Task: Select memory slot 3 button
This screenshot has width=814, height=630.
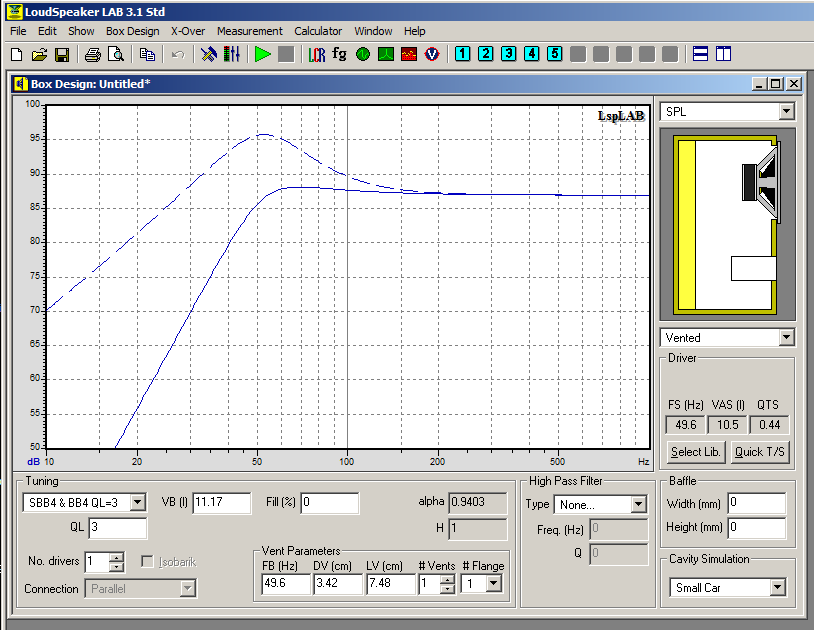Action: pyautogui.click(x=508, y=54)
